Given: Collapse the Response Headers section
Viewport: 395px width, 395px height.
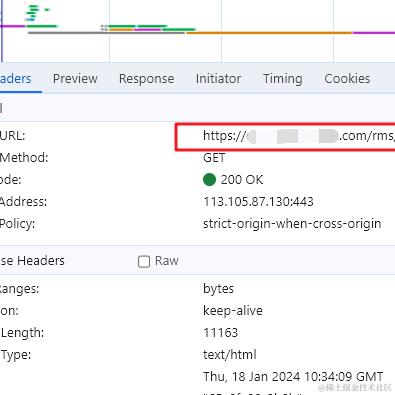Looking at the screenshot, I should pos(32,261).
